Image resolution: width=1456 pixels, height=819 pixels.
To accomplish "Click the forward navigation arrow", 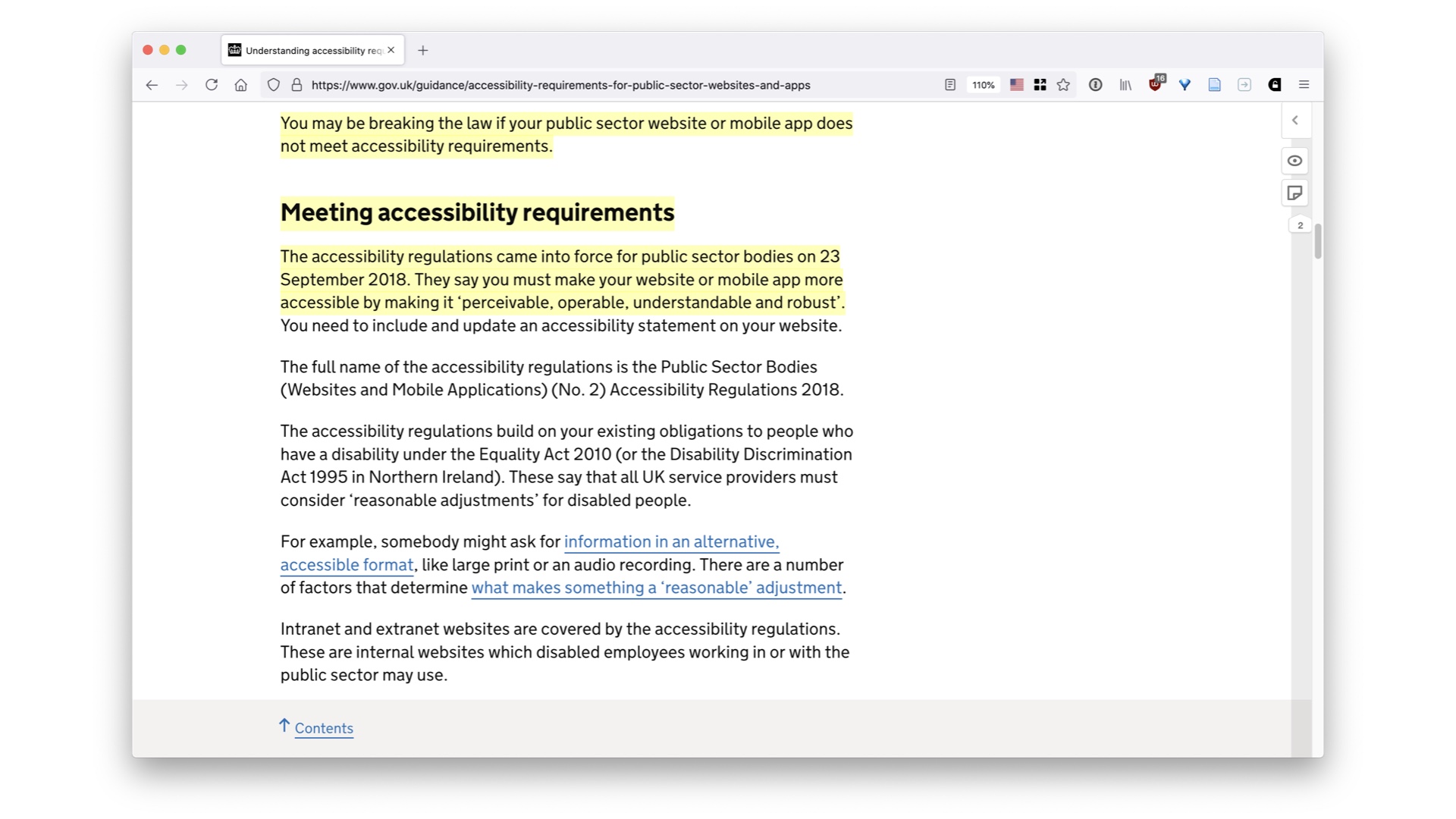I will 181,85.
